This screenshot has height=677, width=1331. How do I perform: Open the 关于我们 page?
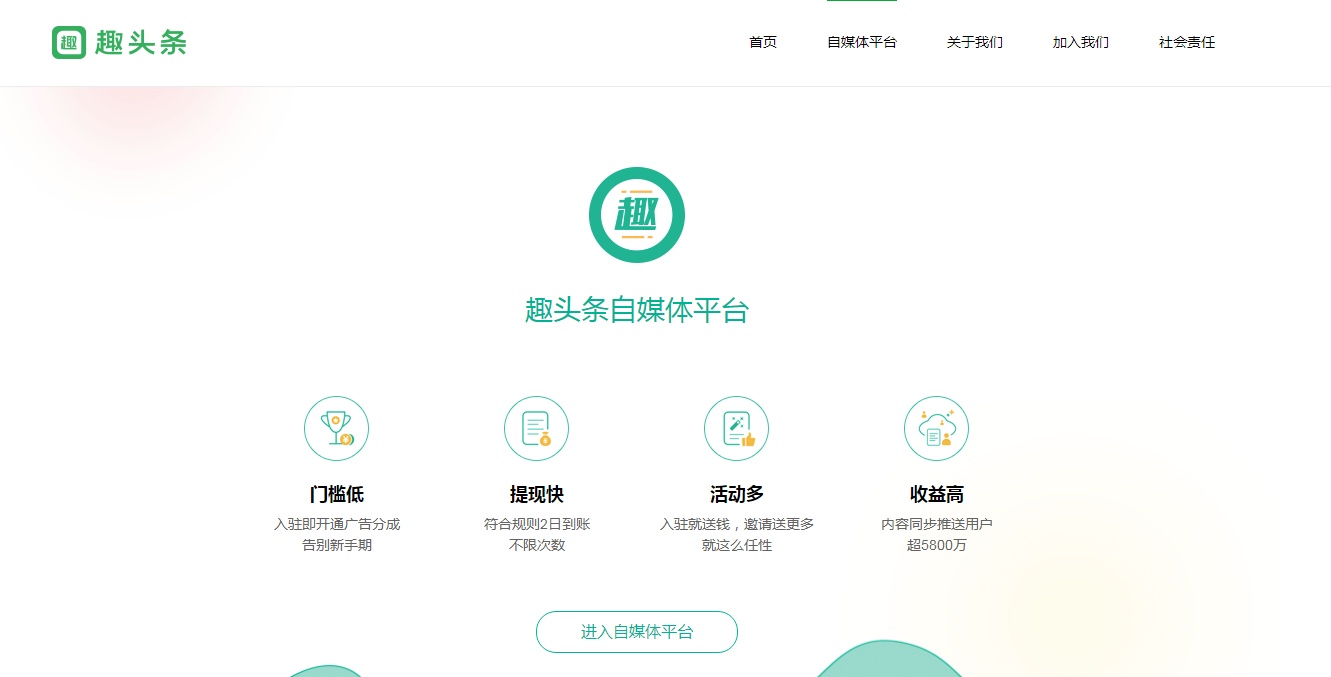tap(975, 42)
